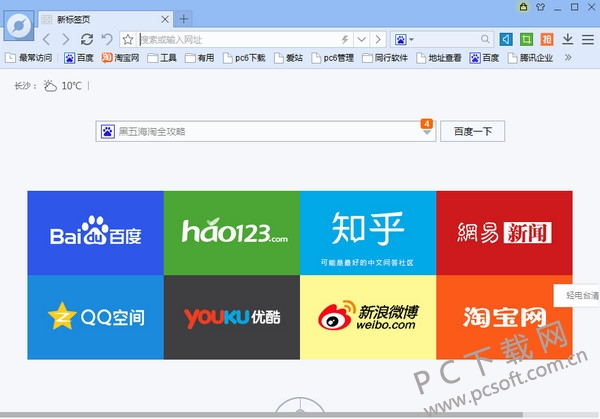The image size is (600, 419).
Task: Open a new tab with plus button
Action: (184, 19)
